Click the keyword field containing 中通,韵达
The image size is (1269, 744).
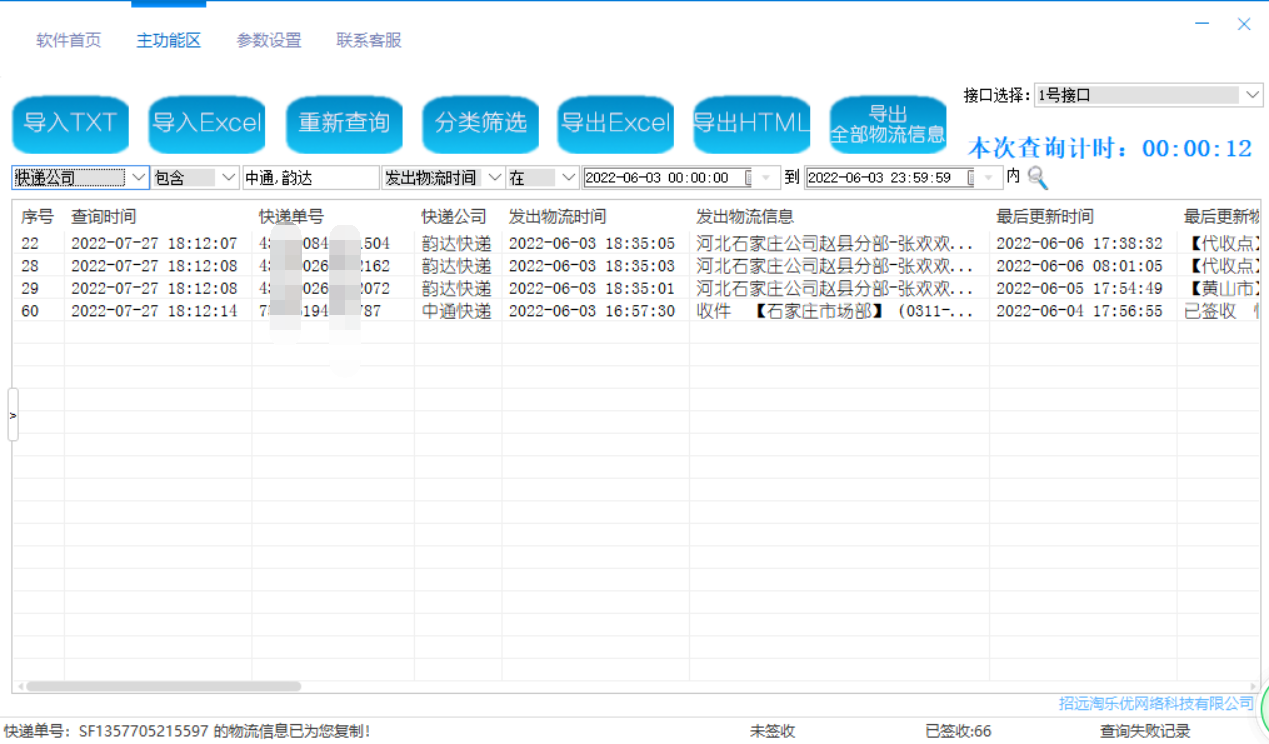pyautogui.click(x=310, y=178)
